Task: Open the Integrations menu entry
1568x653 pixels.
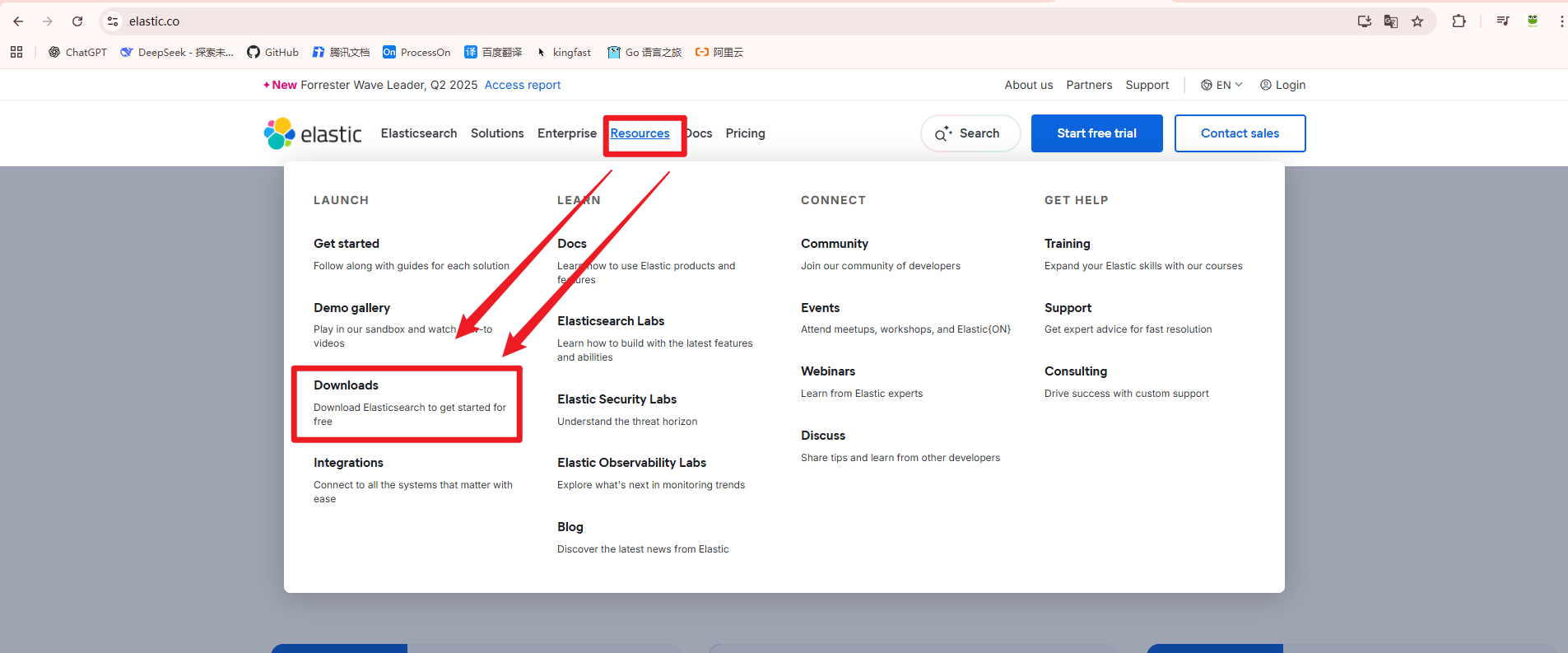Action: coord(348,463)
